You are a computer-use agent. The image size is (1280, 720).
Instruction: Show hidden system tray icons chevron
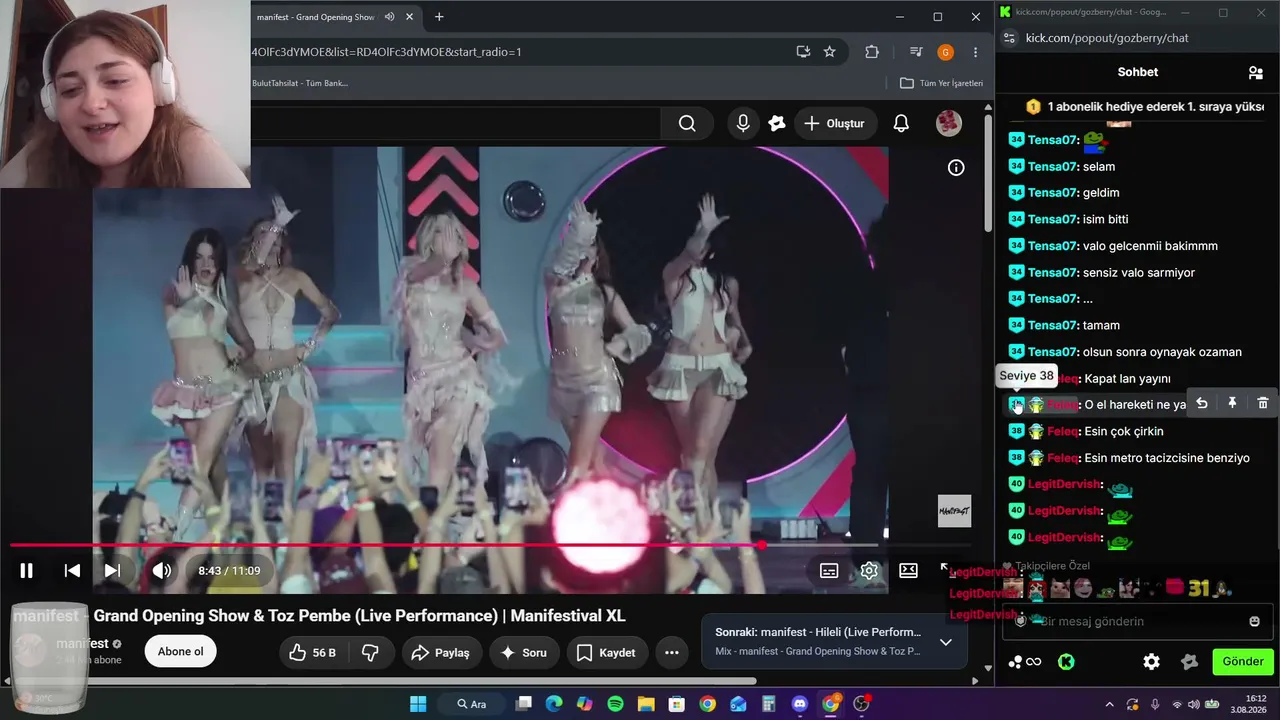pos(1109,704)
